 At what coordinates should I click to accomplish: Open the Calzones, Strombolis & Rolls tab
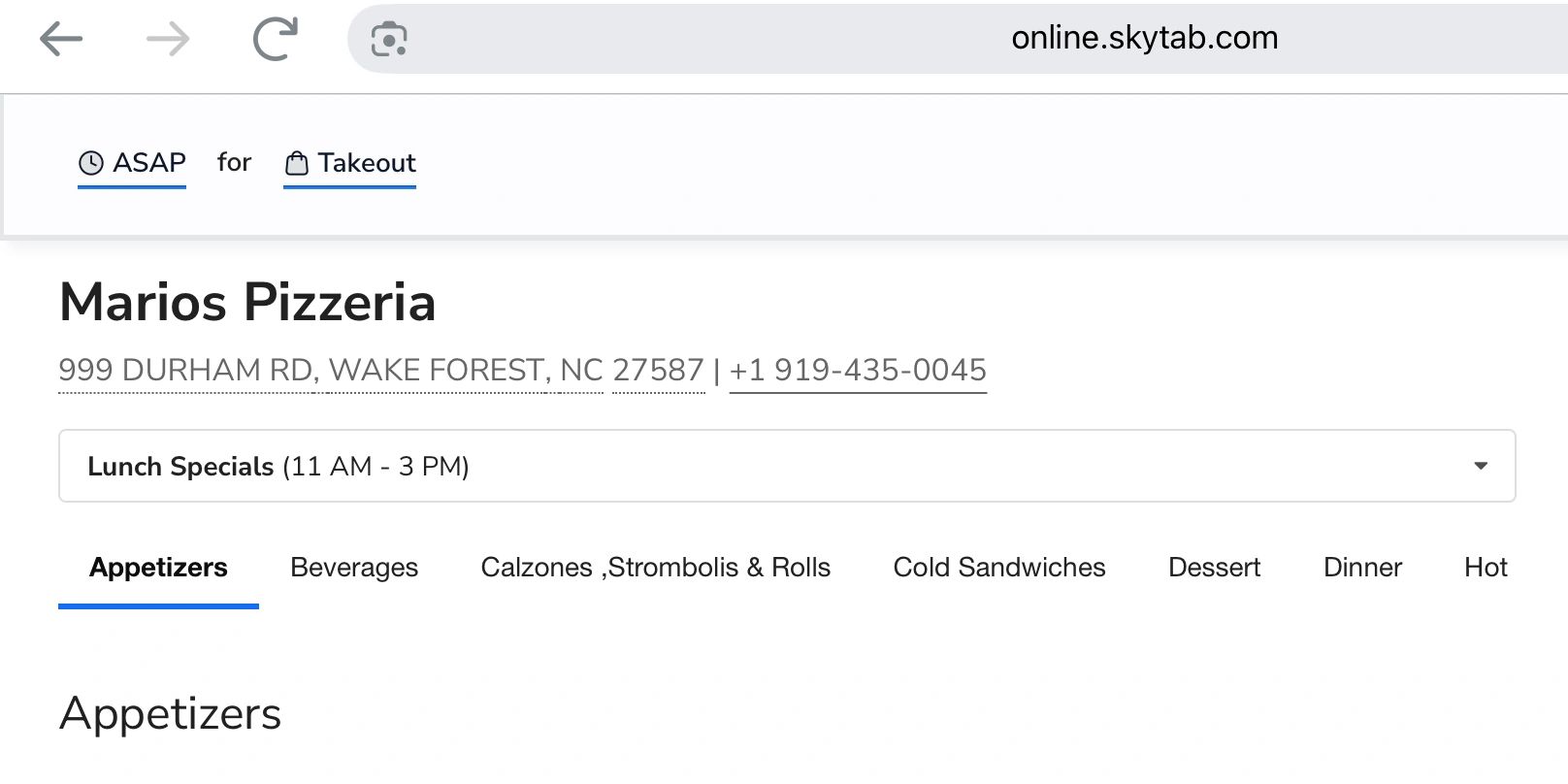pos(656,568)
